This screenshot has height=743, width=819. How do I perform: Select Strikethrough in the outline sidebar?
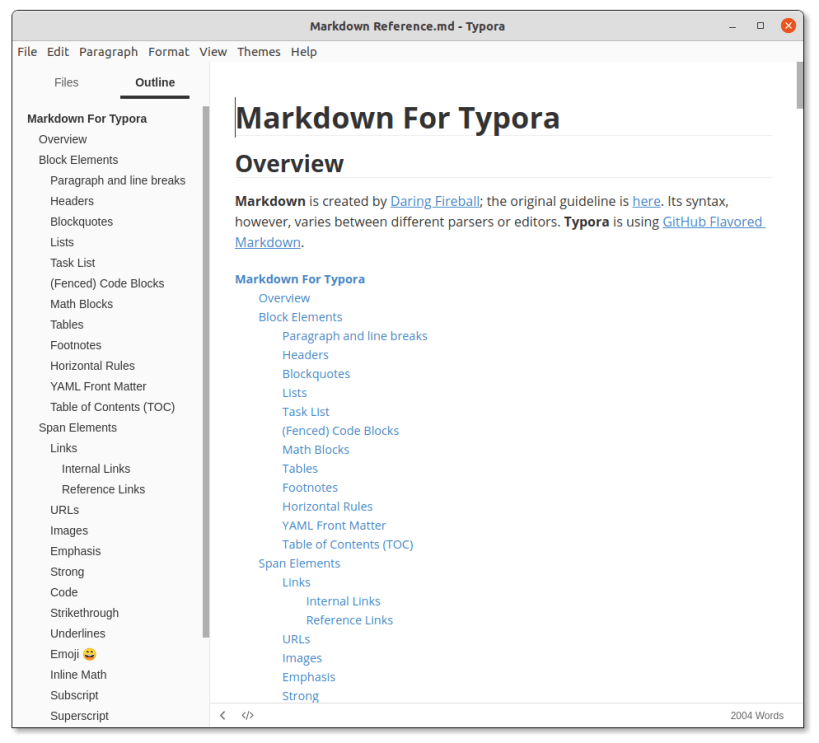85,613
